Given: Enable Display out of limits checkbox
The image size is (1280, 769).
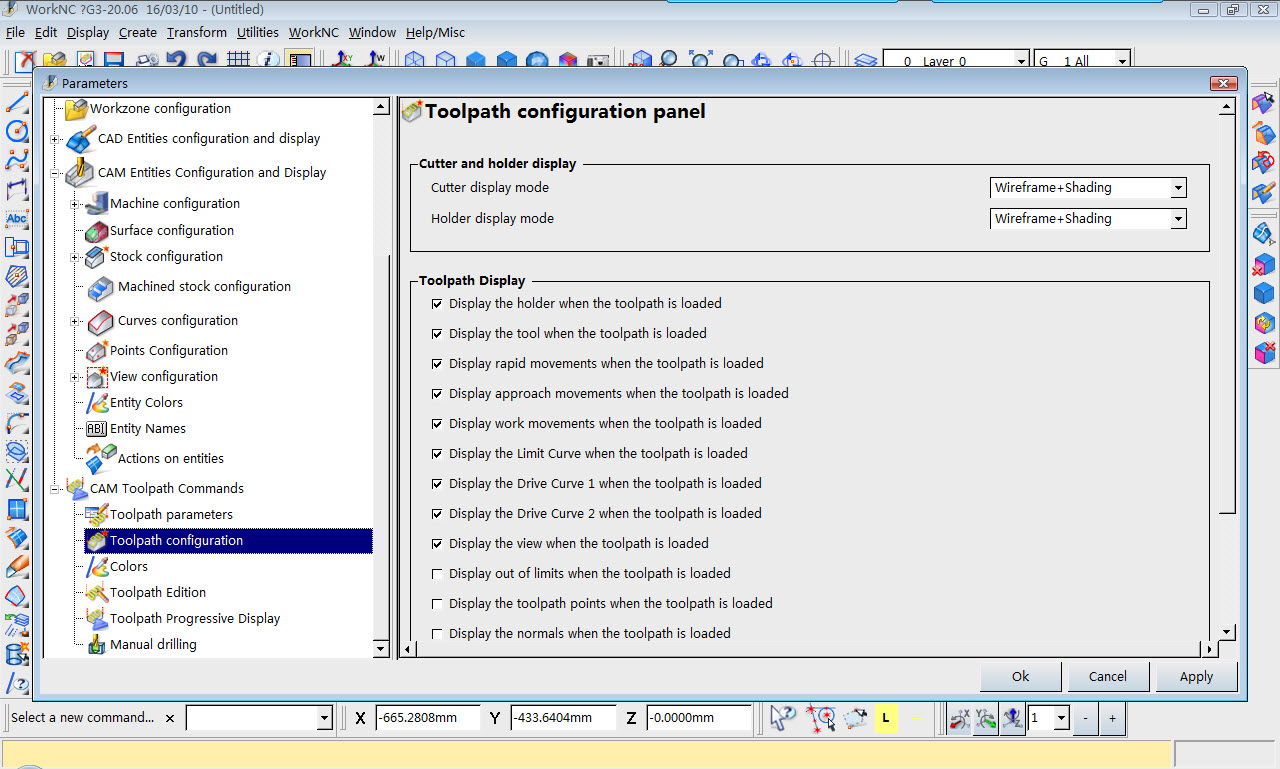Looking at the screenshot, I should pos(437,573).
